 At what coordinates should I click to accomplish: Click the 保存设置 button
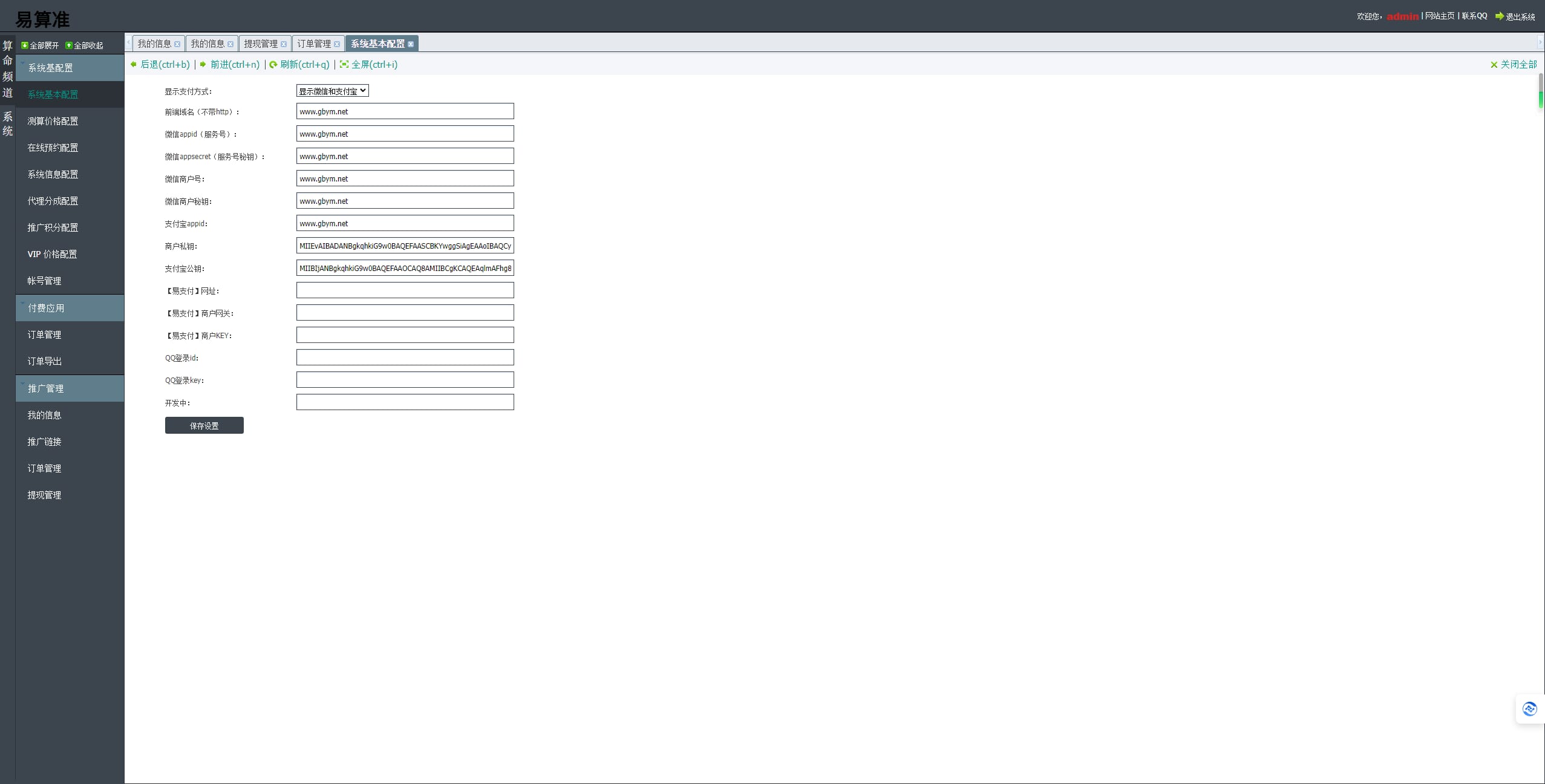point(204,425)
